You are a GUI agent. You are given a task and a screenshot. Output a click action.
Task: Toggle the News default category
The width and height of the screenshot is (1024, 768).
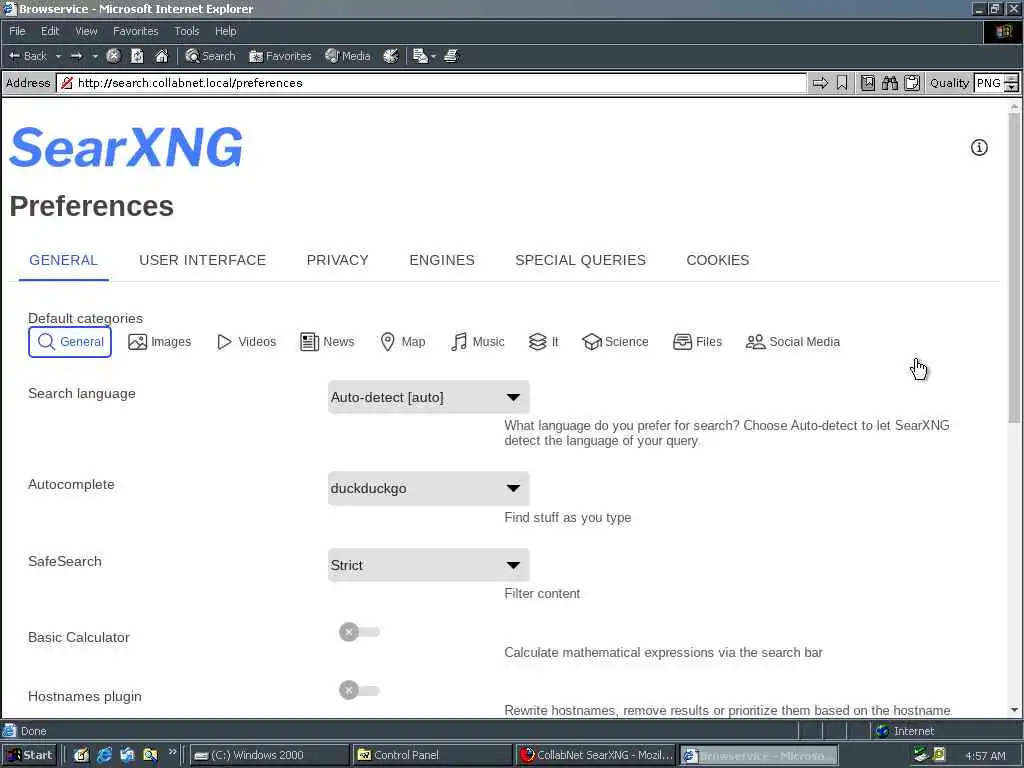(x=327, y=342)
